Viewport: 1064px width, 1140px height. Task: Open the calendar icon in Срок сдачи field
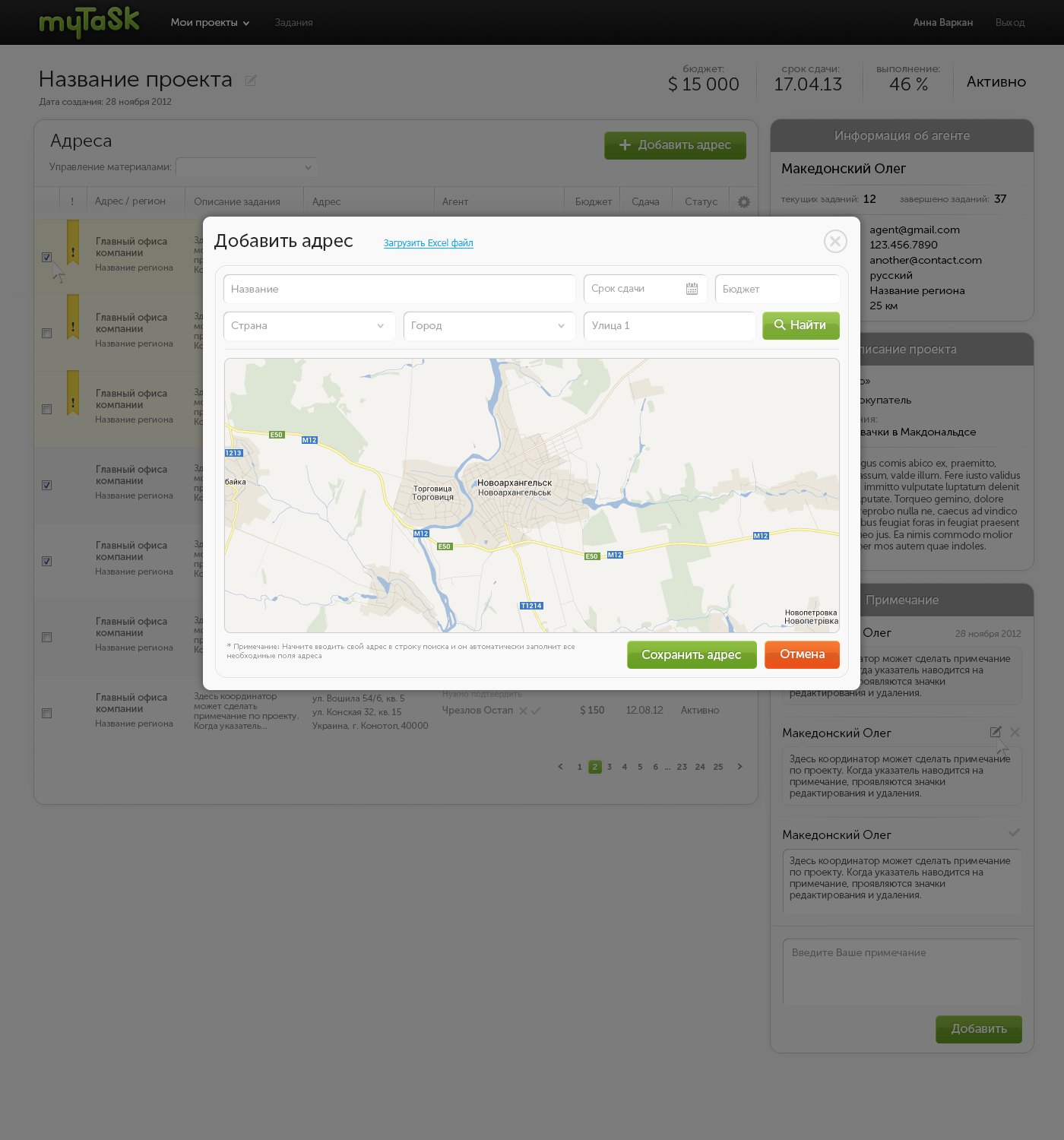[x=692, y=289]
